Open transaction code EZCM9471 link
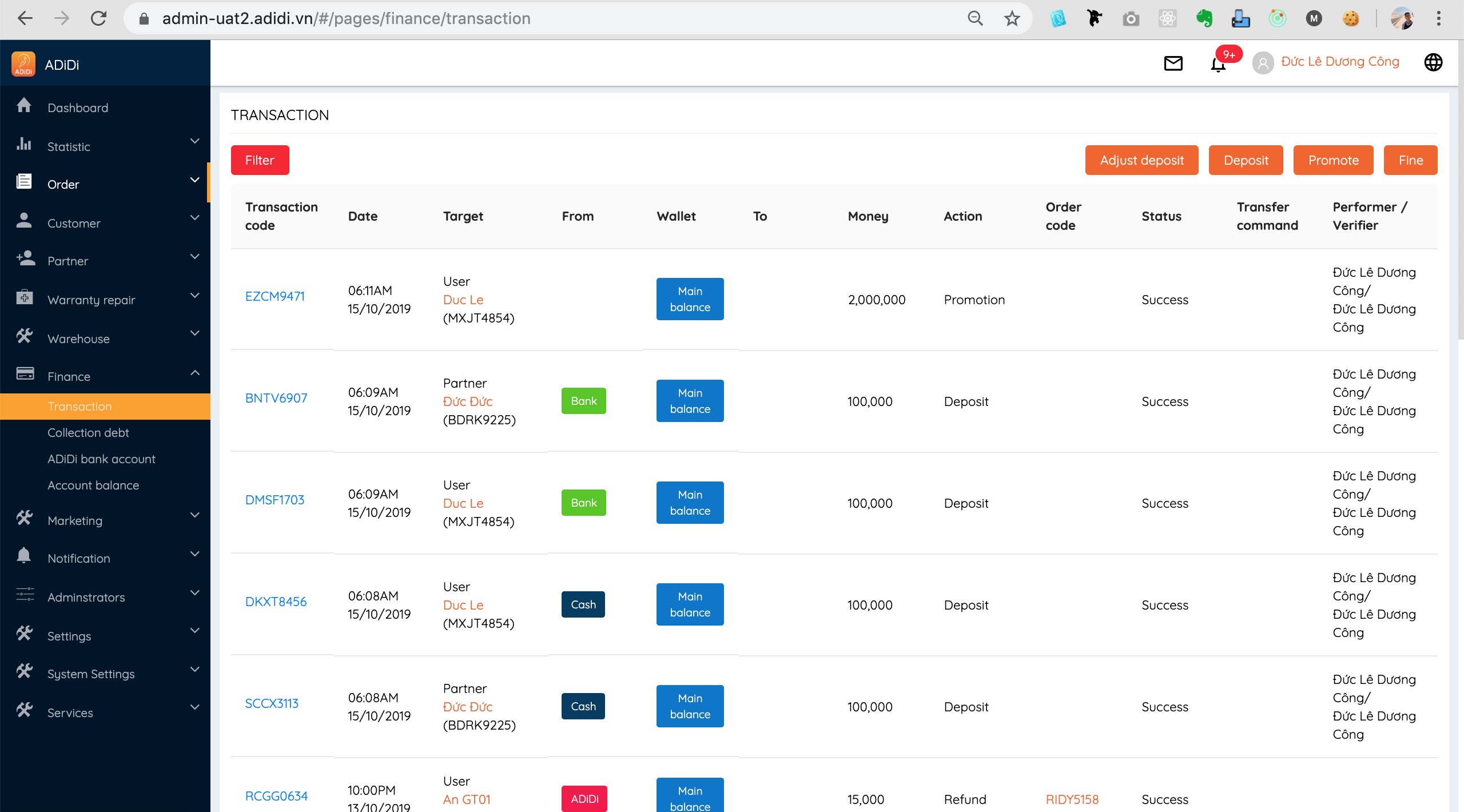 (274, 296)
